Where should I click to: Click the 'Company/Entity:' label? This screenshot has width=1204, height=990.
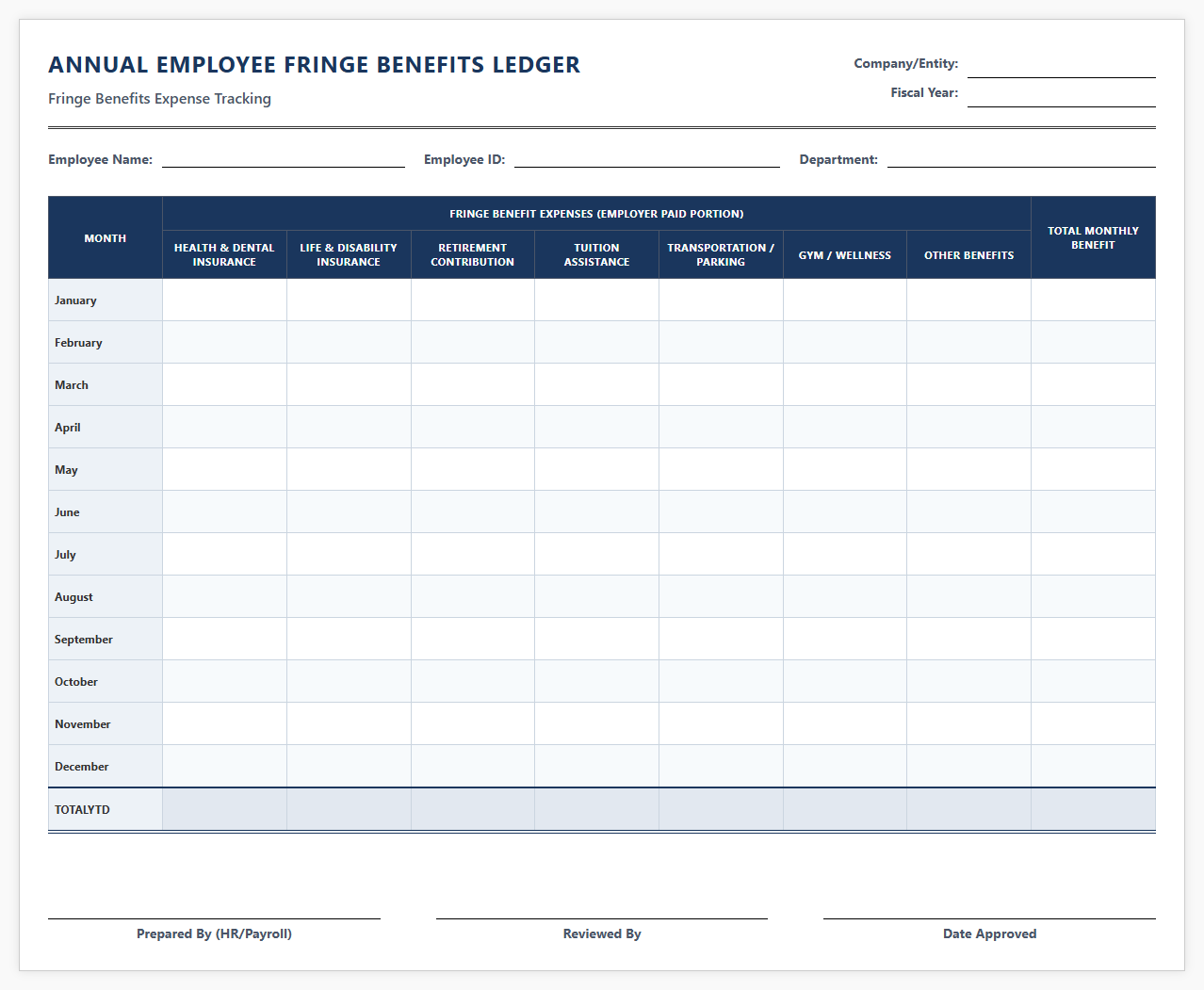coord(906,63)
